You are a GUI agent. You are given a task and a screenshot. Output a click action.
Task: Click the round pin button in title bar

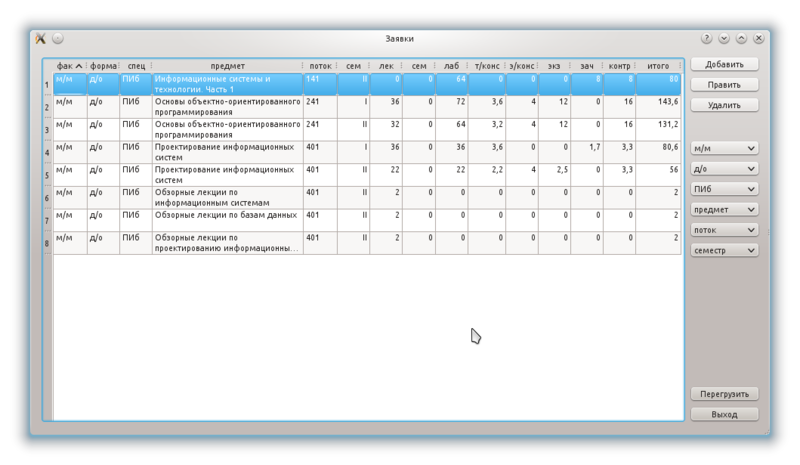[x=58, y=38]
